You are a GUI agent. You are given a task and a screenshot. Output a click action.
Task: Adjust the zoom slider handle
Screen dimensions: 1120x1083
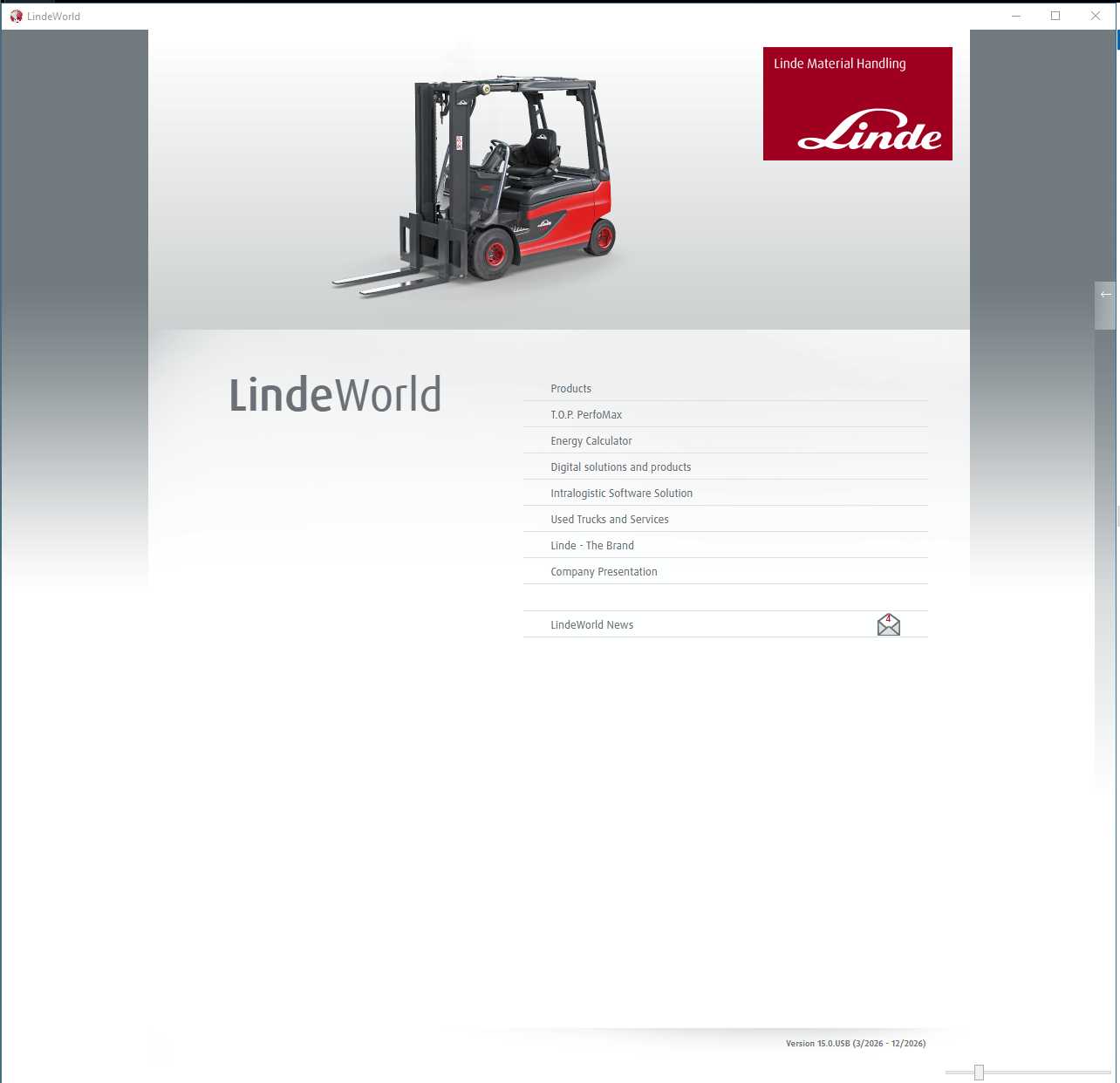979,1072
